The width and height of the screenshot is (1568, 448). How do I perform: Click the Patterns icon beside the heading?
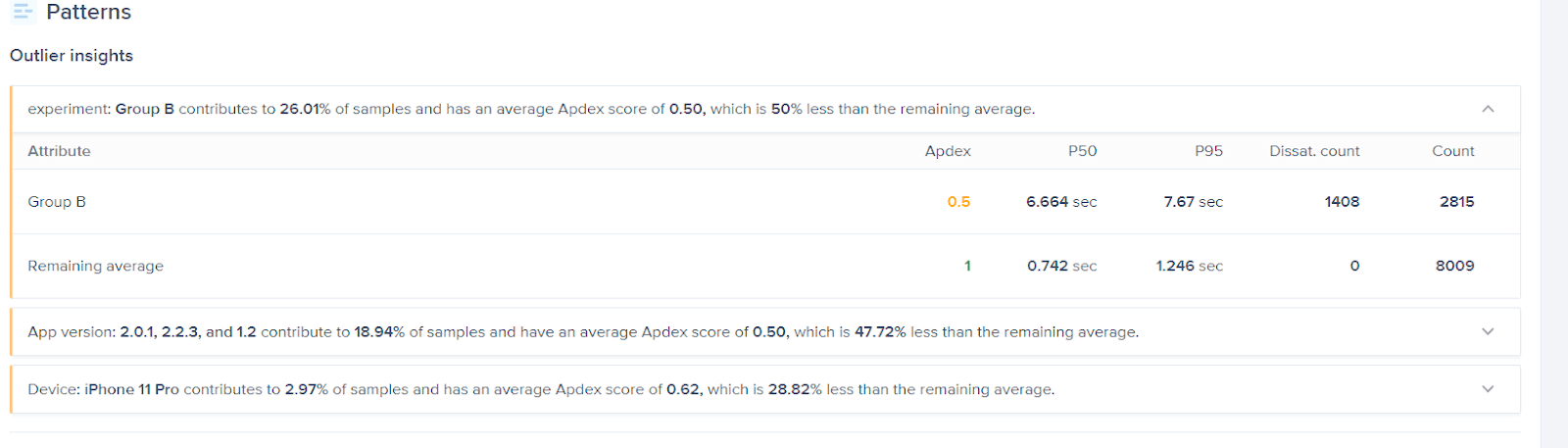23,12
